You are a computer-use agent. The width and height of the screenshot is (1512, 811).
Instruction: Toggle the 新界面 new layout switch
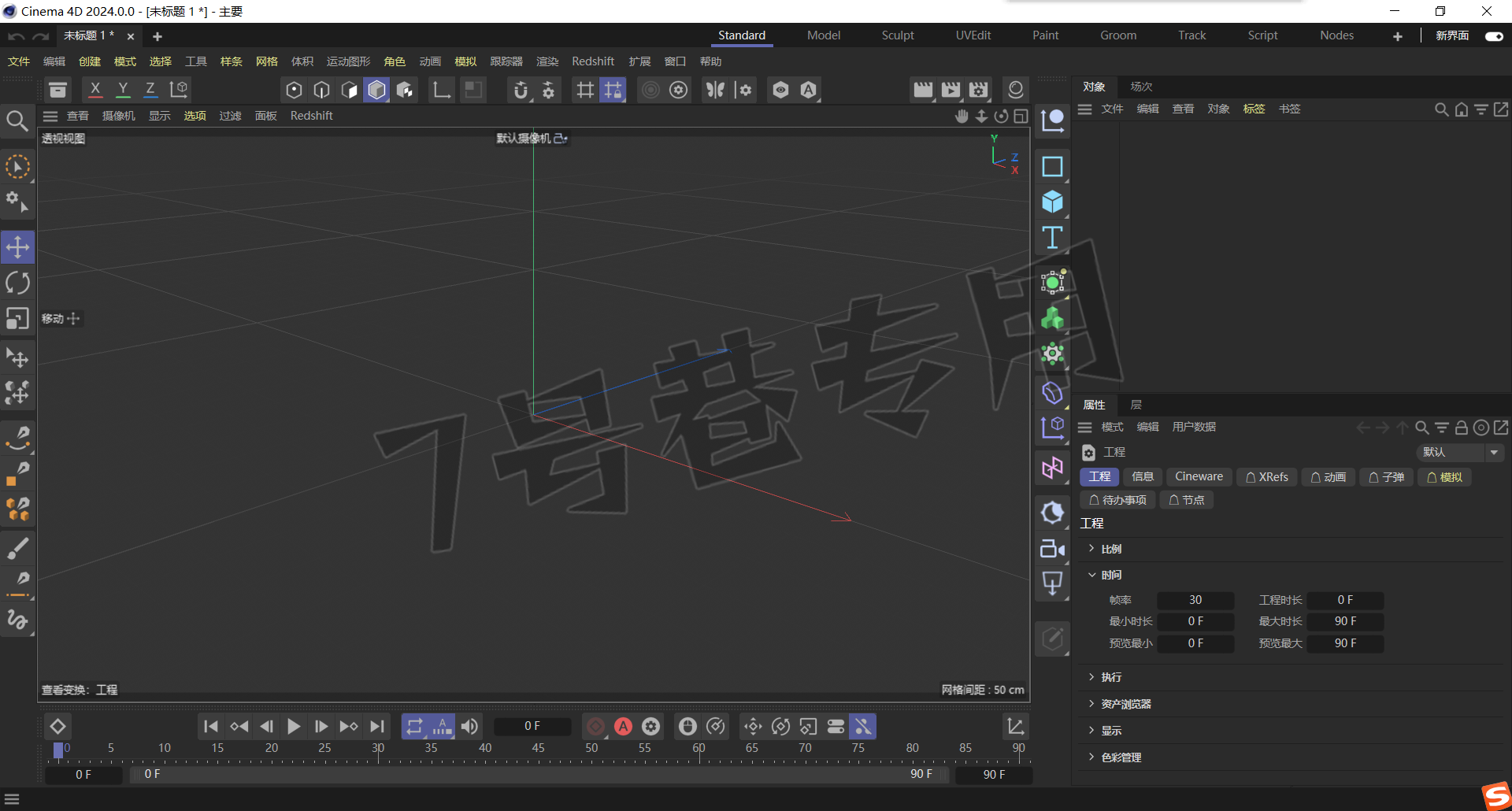tap(1493, 36)
